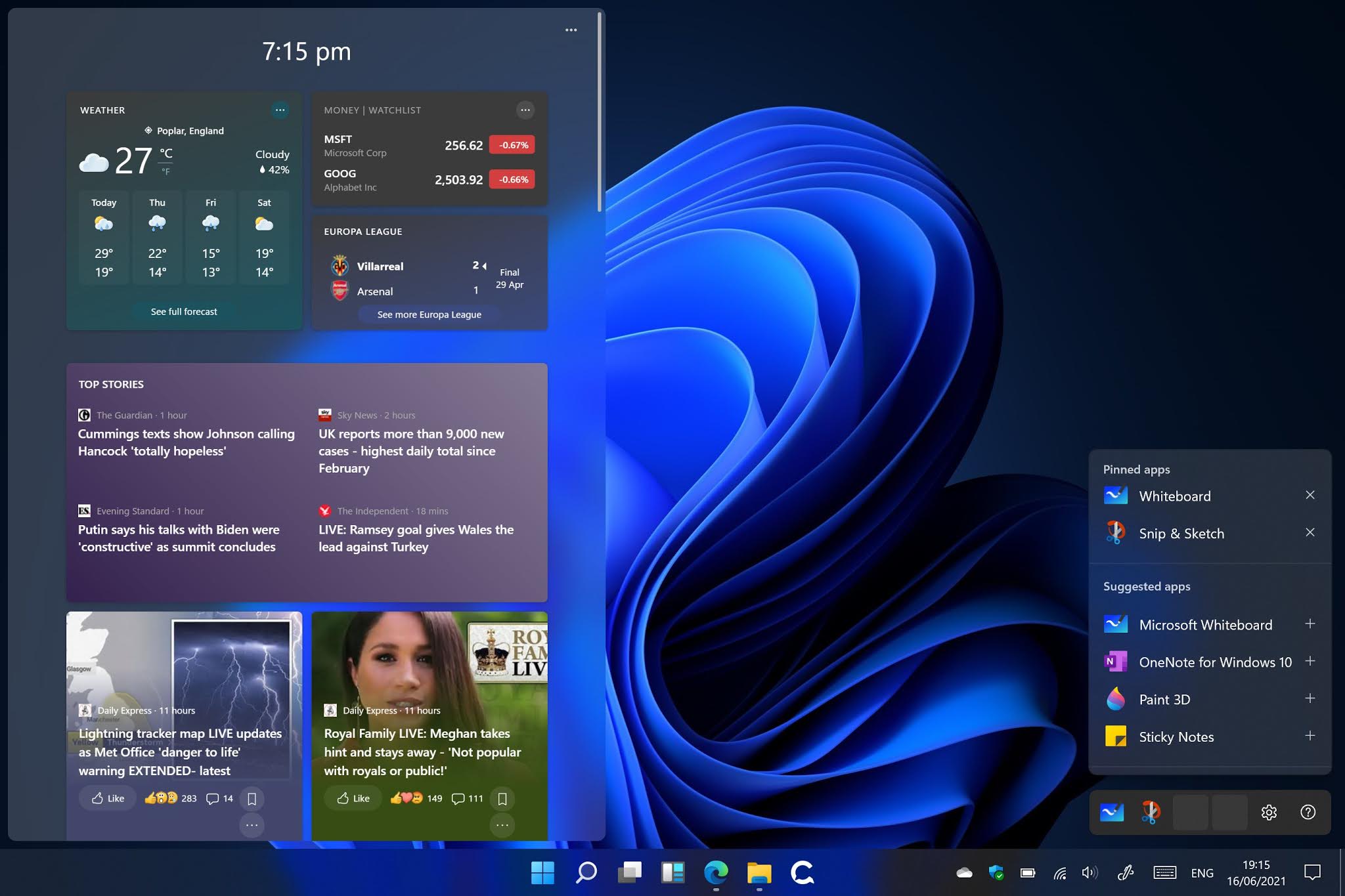1345x896 pixels.
Task: Launch Snip & Sketch from pen menu bar
Action: (x=1151, y=812)
